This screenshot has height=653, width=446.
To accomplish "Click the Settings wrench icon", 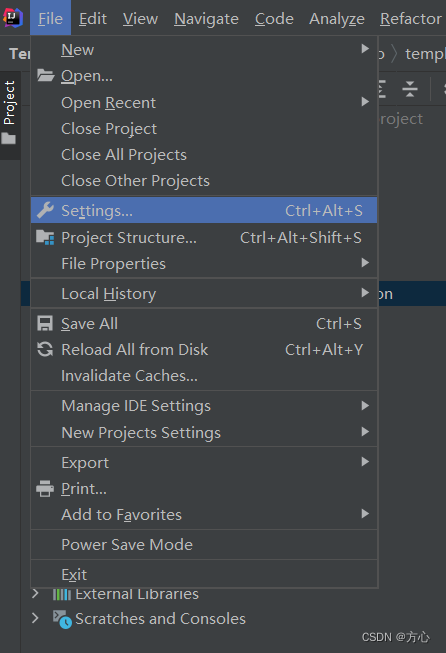I will pos(45,210).
